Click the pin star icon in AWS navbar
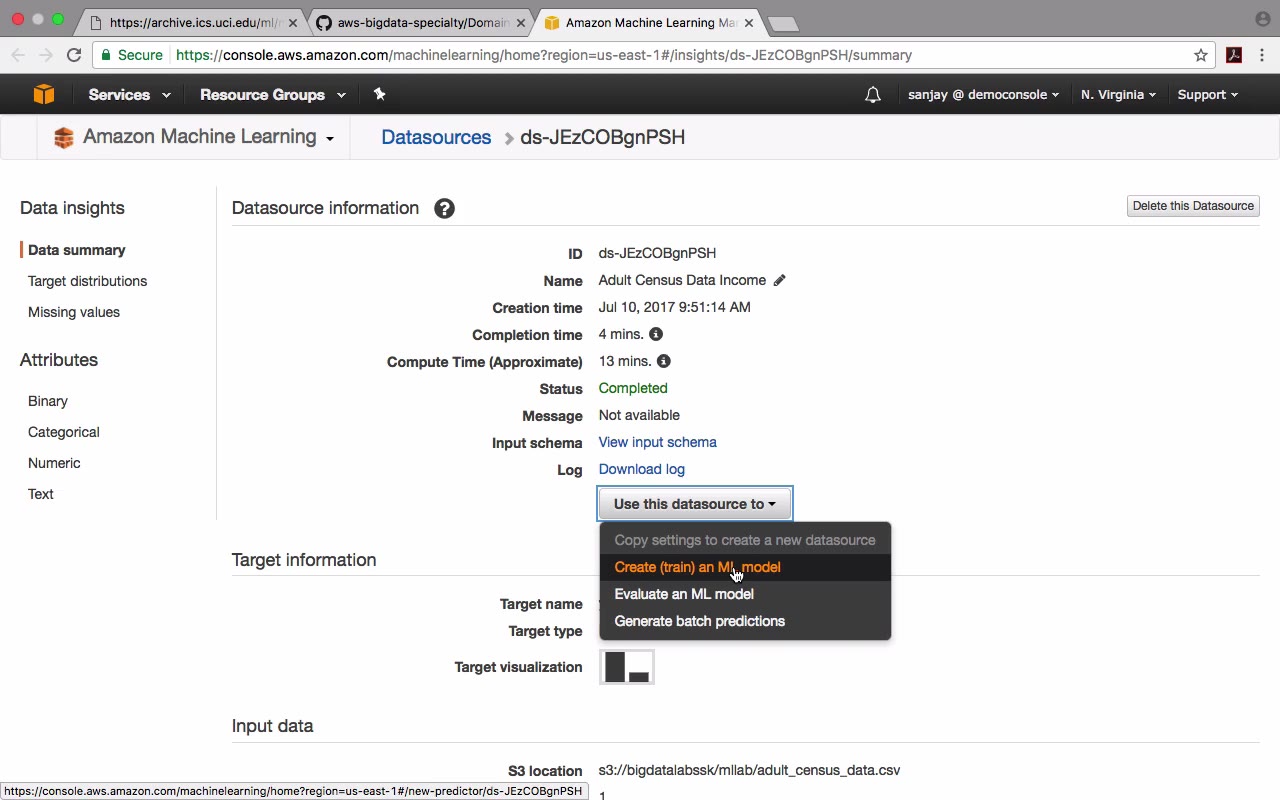 coord(379,94)
